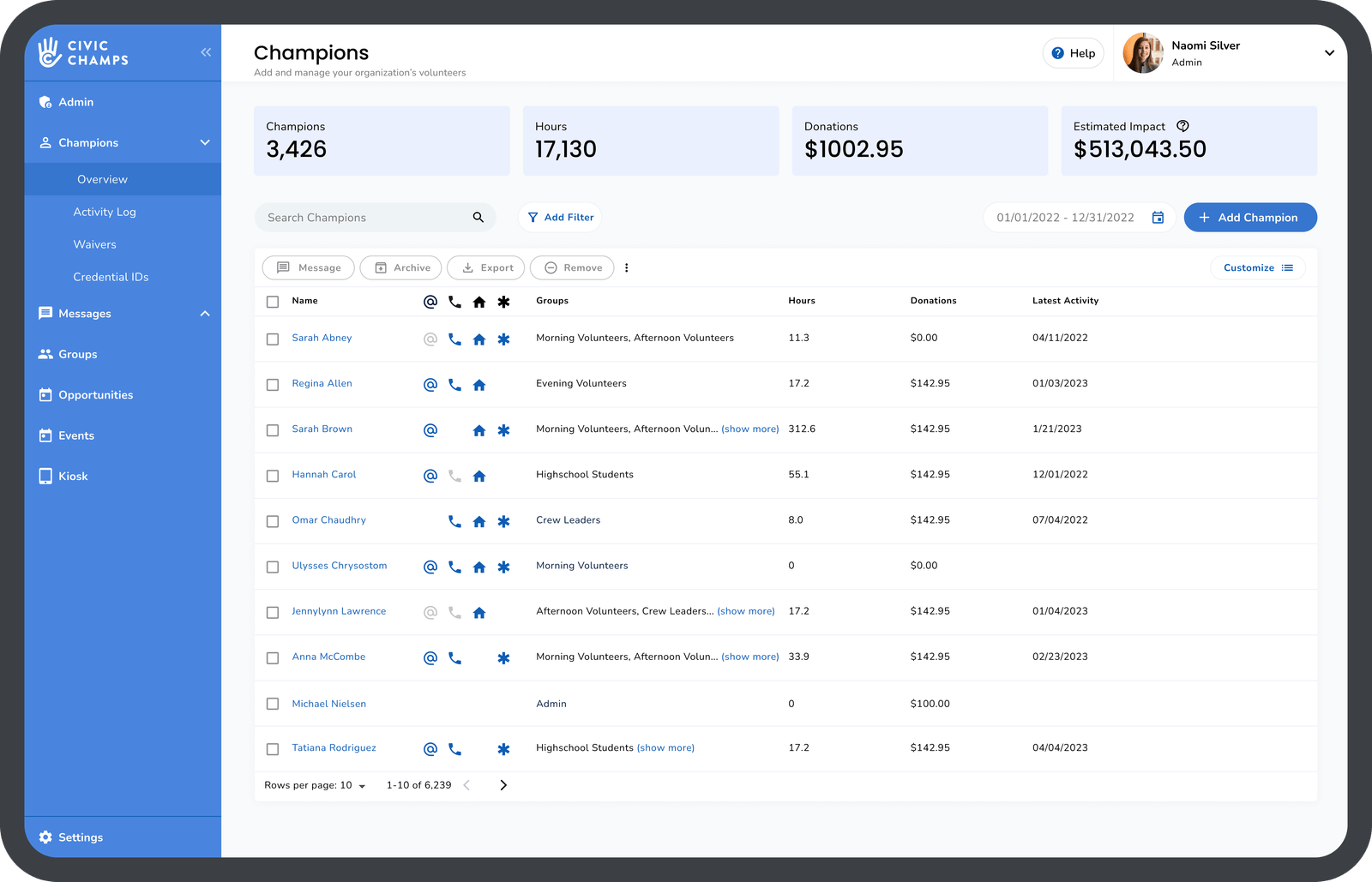Check the Sarah Brown row checkbox
1372x882 pixels.
click(x=273, y=430)
